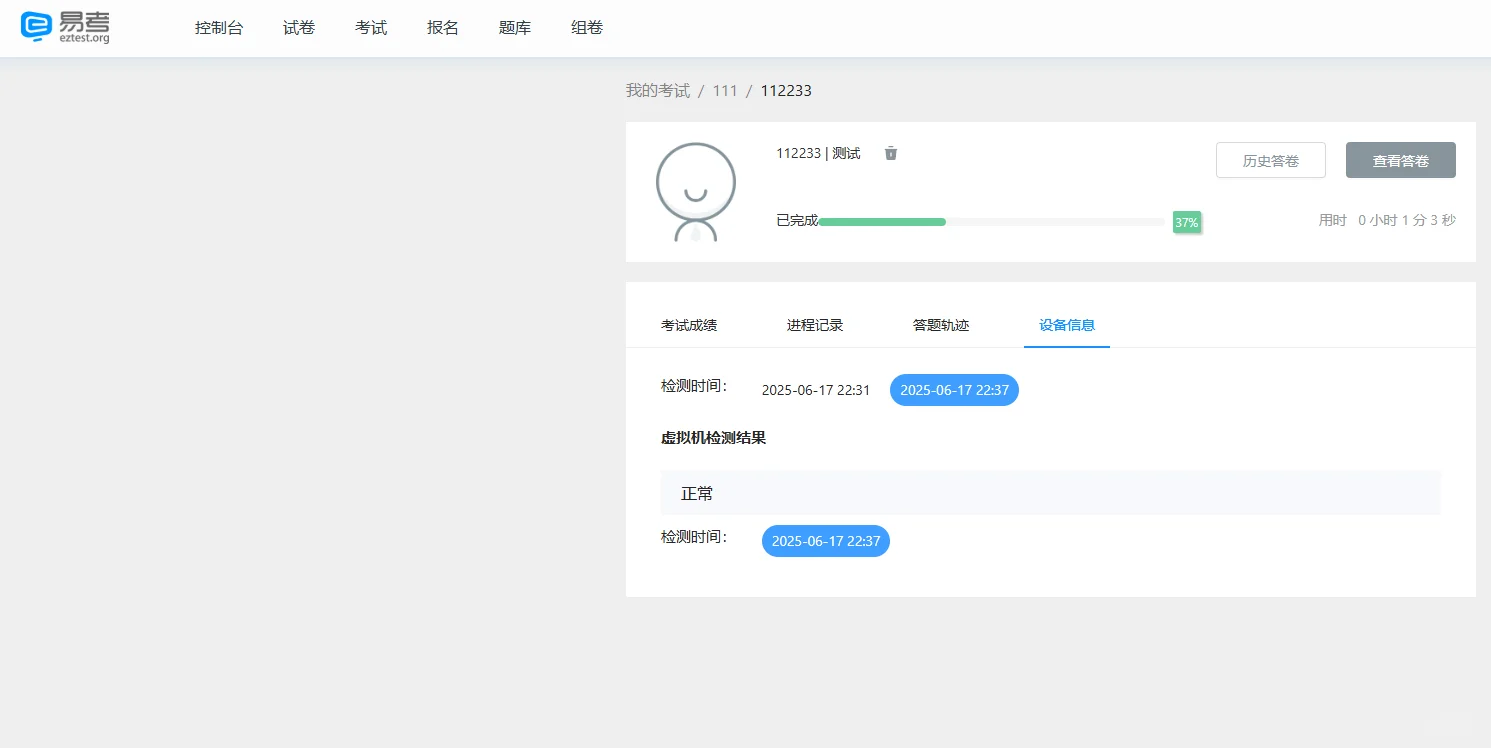Select the 2025-06-17 22:37 detection time pill
Screen dimensions: 1491x748
coord(954,390)
